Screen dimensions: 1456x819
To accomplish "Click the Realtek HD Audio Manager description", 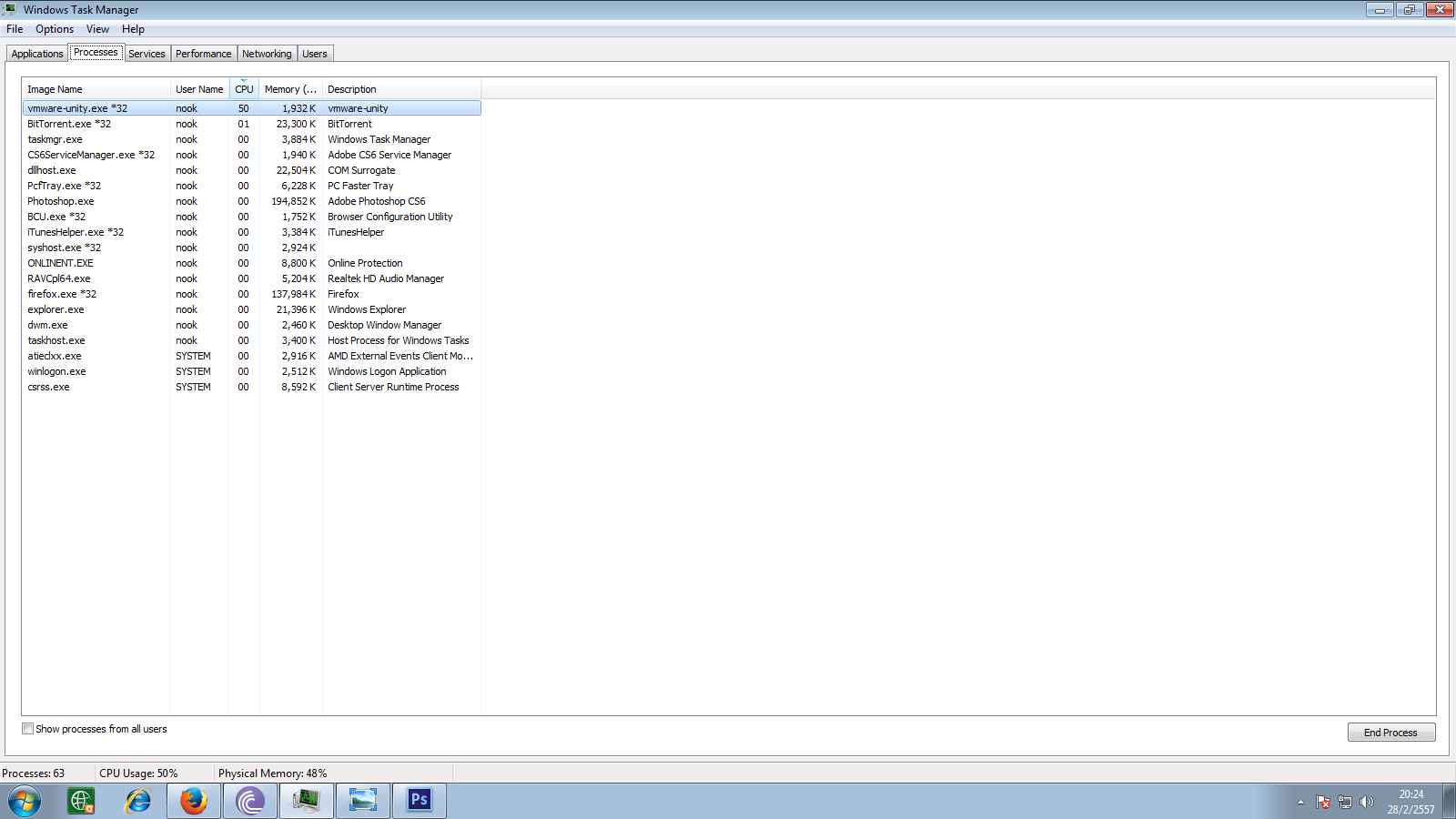I will [386, 278].
